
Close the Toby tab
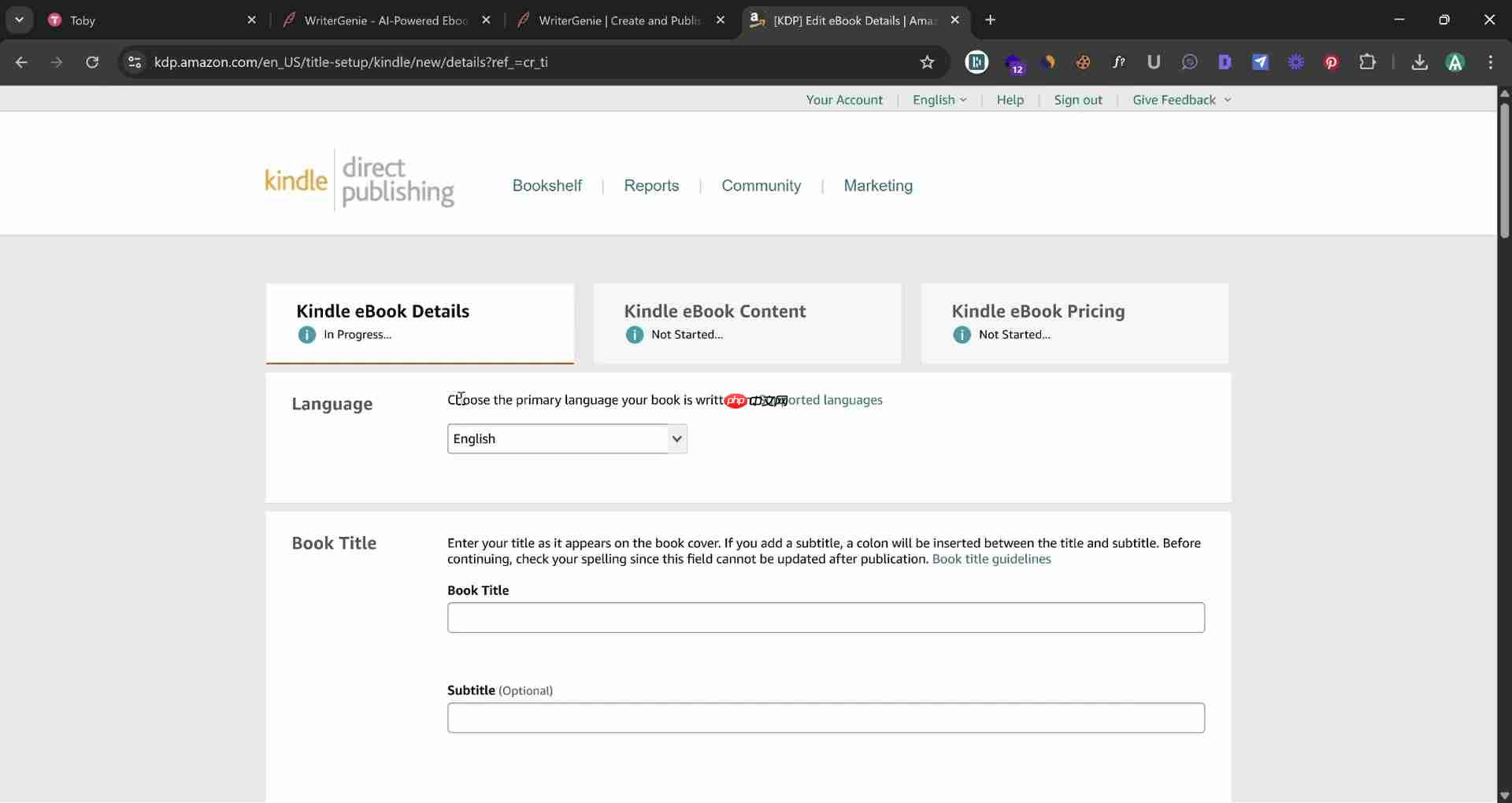pos(251,20)
